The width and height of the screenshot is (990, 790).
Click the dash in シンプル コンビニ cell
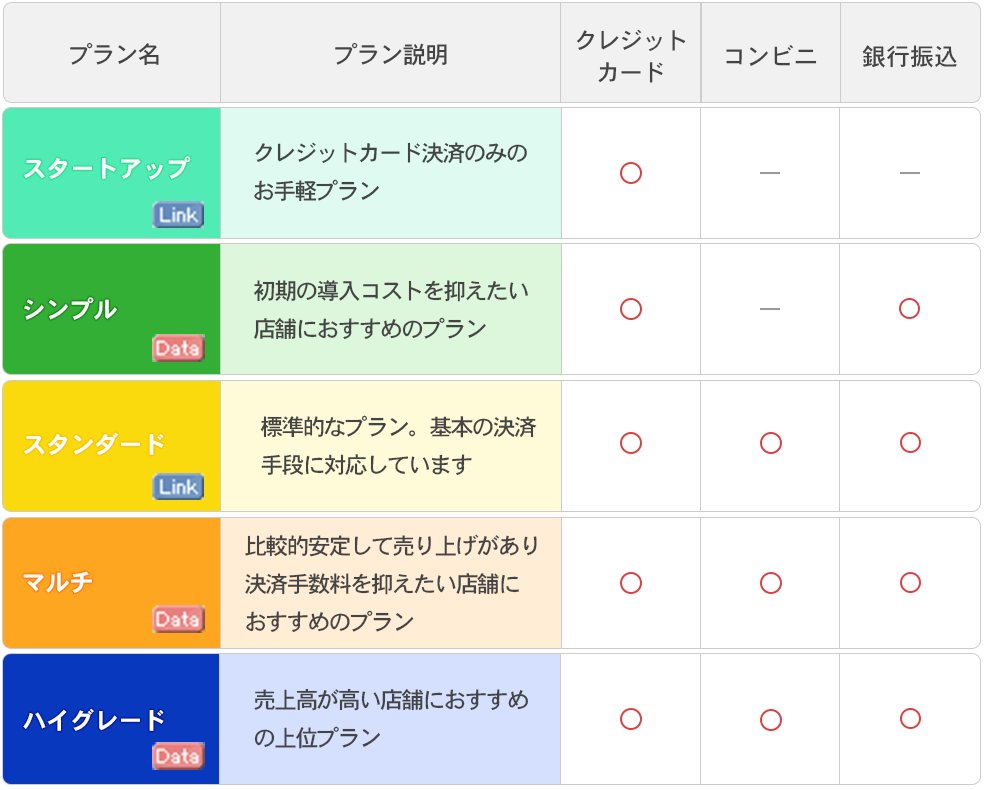pyautogui.click(x=770, y=309)
